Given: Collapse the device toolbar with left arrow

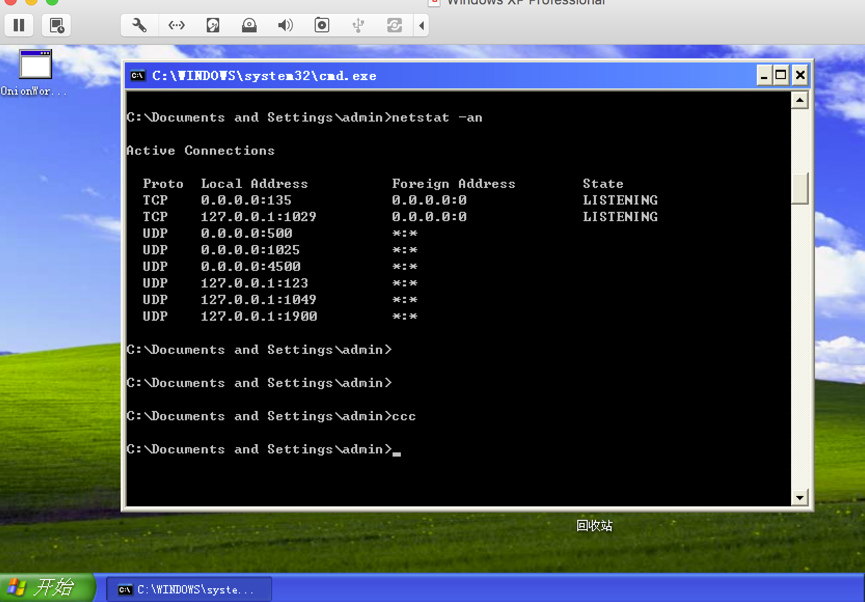Looking at the screenshot, I should [422, 25].
